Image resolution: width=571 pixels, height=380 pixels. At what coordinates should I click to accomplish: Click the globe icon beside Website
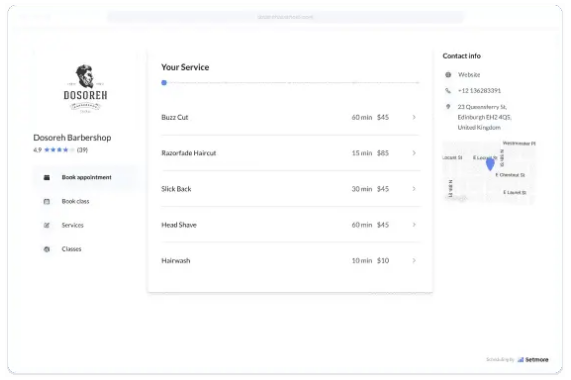point(448,75)
